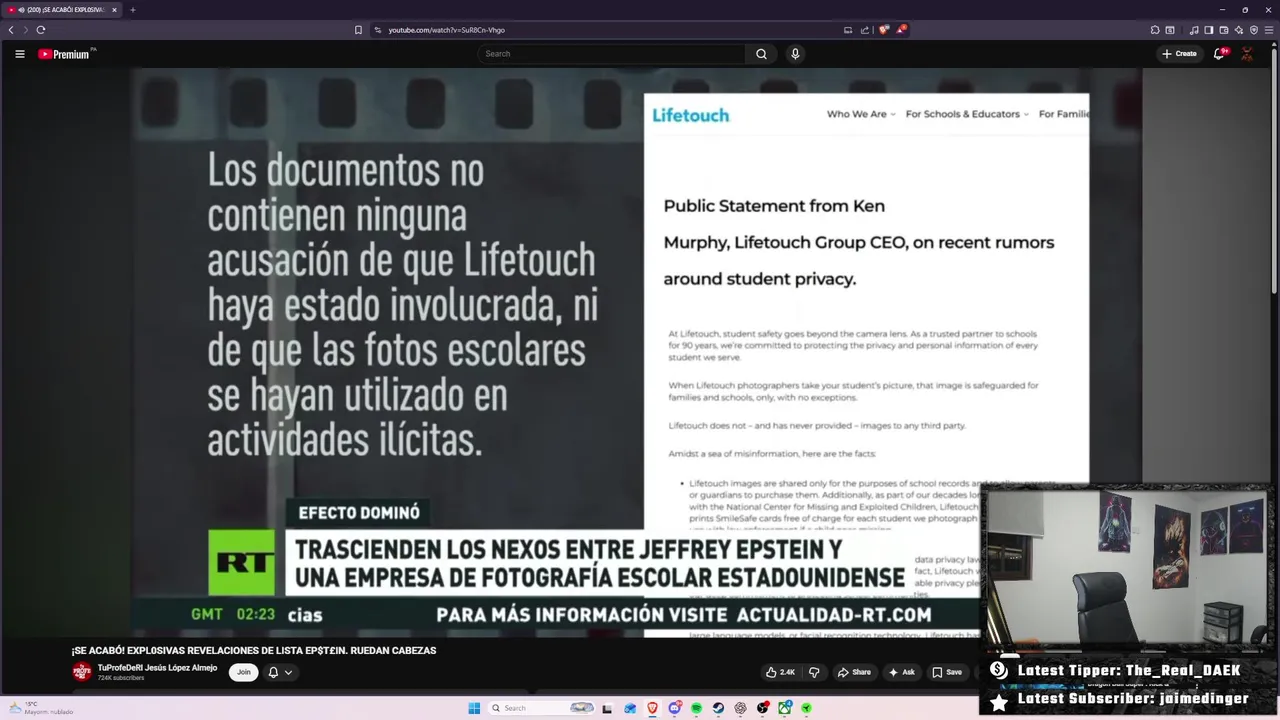Screen dimensions: 1280x720
Task: Open the account avatar menu
Action: click(x=1247, y=54)
